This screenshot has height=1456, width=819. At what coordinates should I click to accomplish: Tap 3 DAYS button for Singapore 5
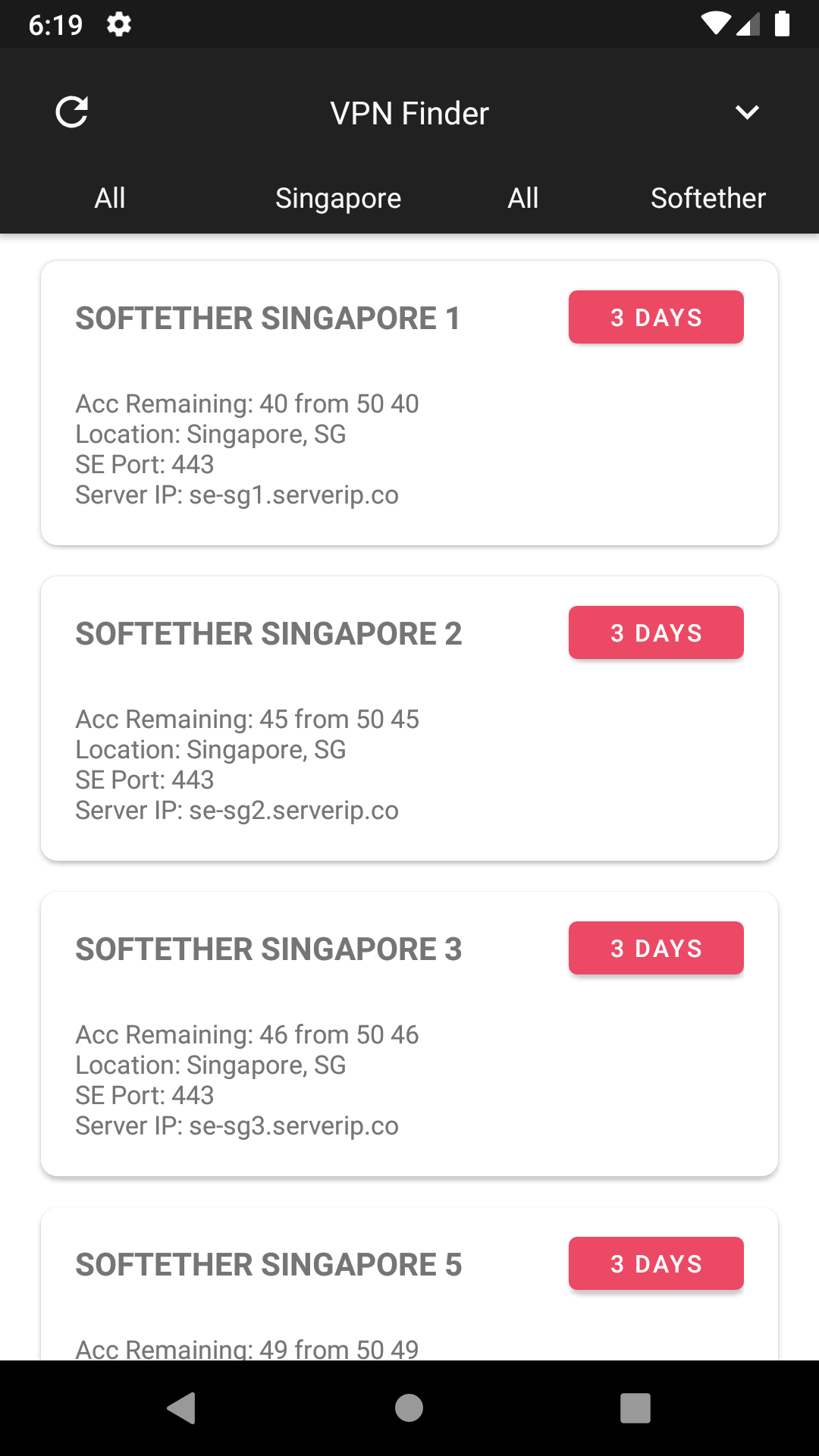[x=656, y=1263]
